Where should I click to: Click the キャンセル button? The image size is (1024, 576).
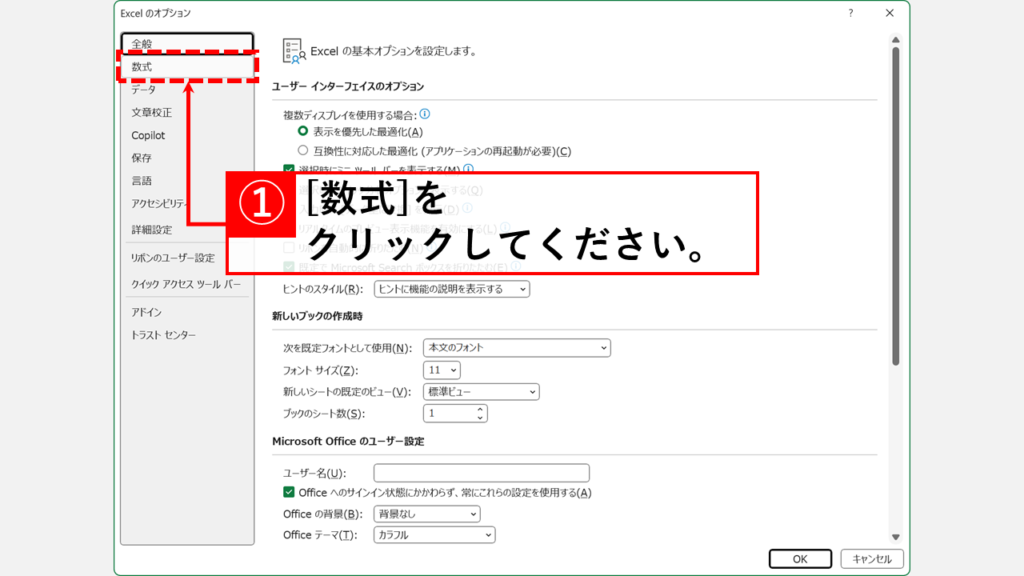tap(872, 559)
